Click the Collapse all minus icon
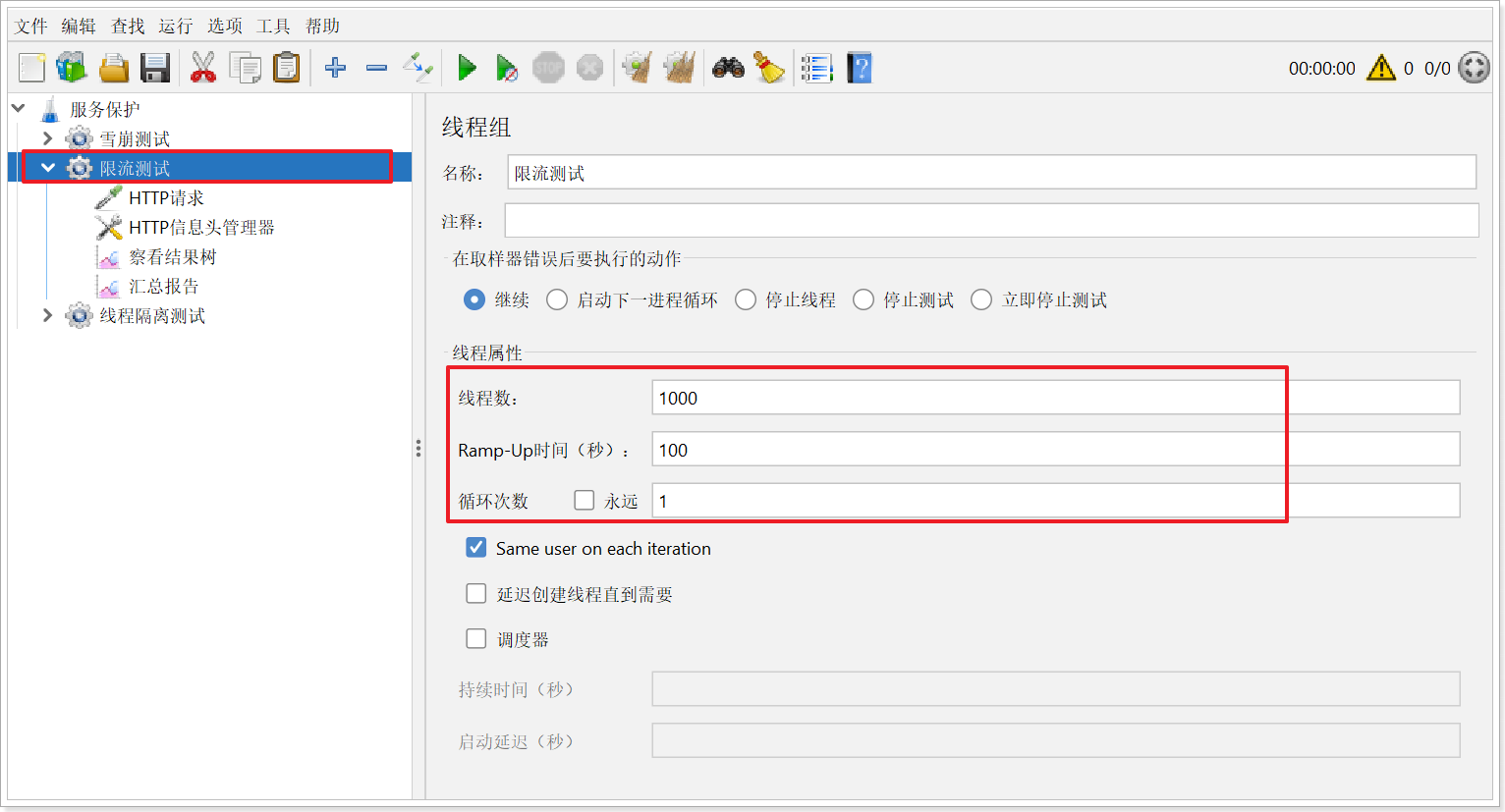Image resolution: width=1505 pixels, height=812 pixels. click(x=376, y=68)
